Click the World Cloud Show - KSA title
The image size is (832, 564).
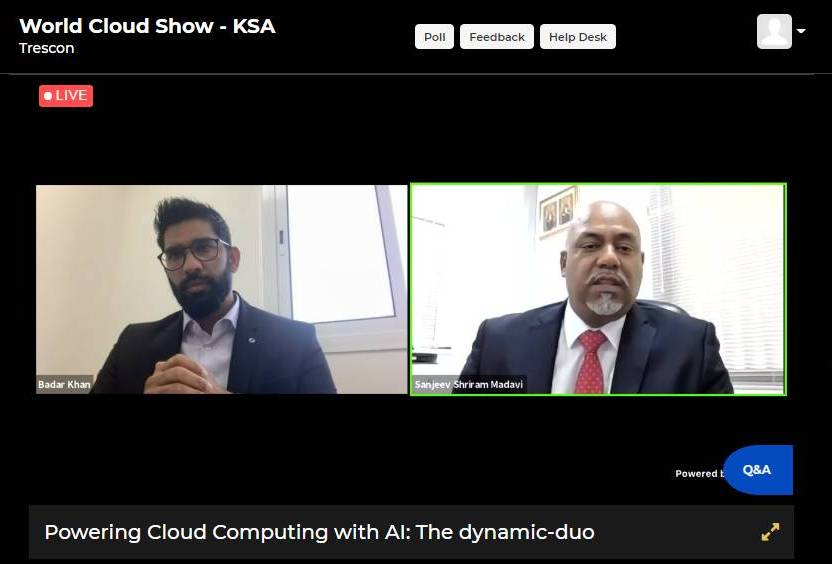[148, 26]
